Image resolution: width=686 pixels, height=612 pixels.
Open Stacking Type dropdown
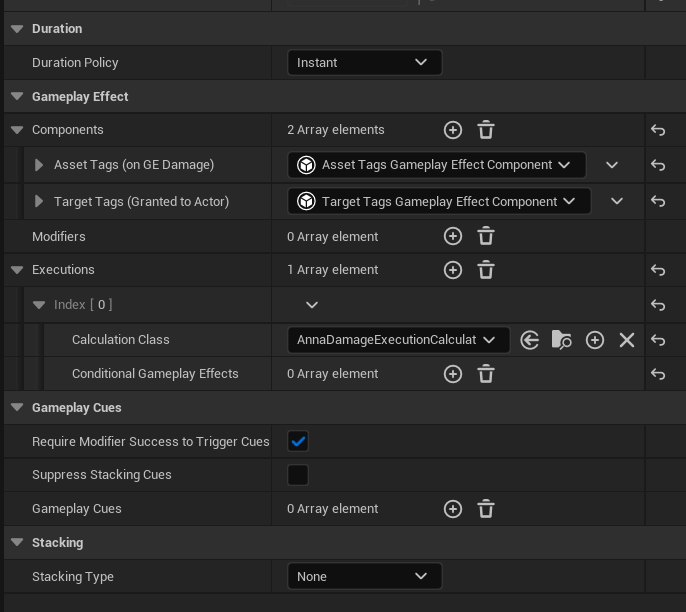[x=364, y=577]
